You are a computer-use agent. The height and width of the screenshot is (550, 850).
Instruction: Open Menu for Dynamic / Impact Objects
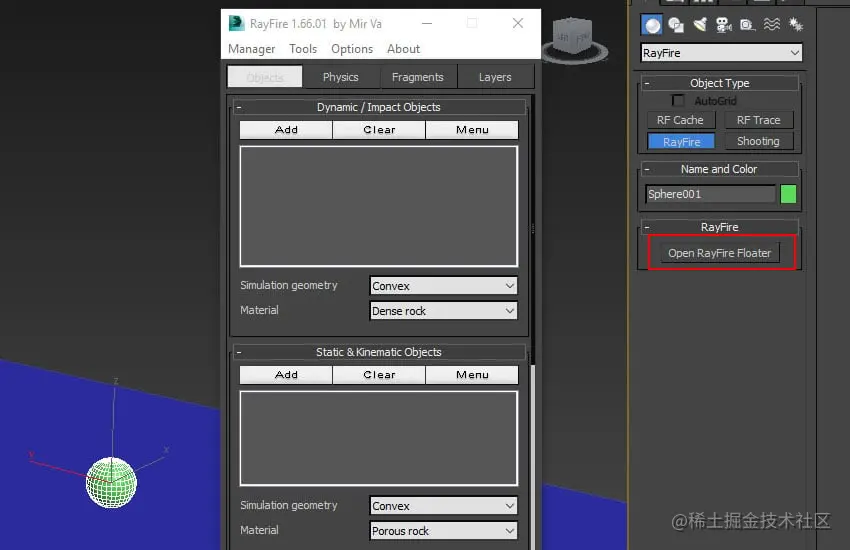coord(472,130)
